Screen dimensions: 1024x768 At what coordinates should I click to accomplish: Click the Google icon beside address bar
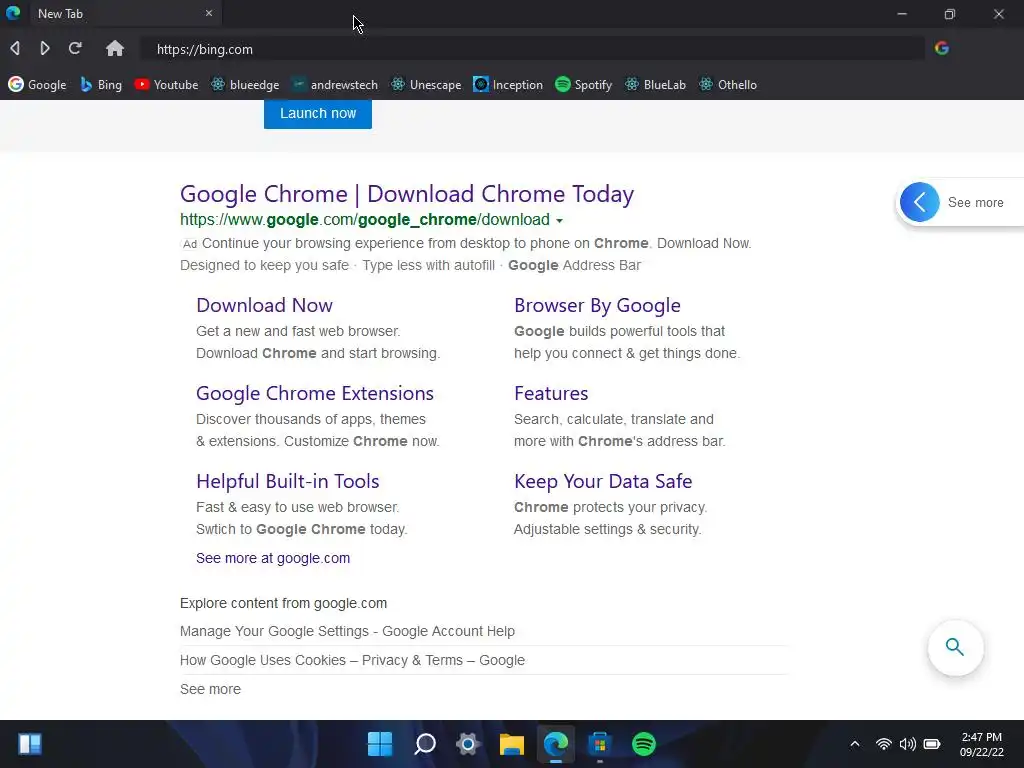[941, 48]
